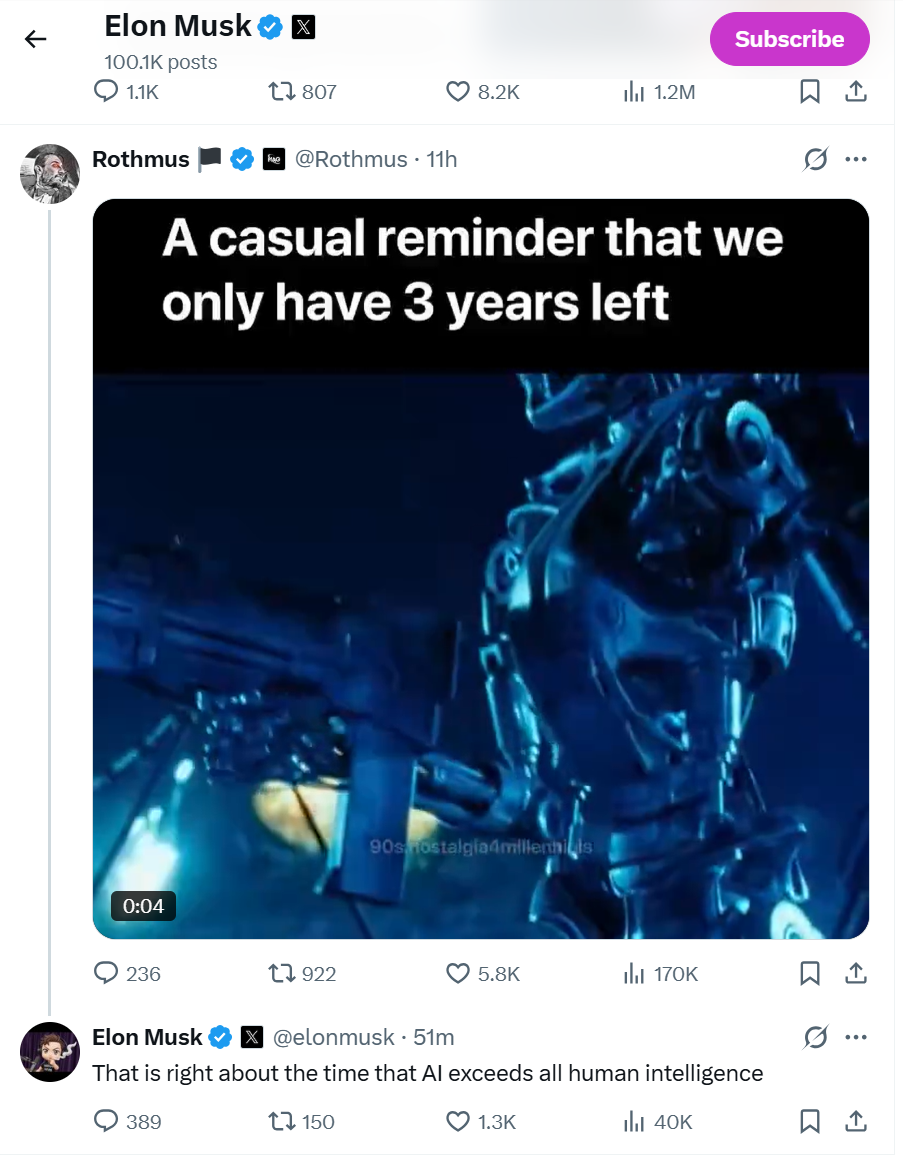
Task: Share the top post with 1.2M views
Action: click(x=855, y=92)
